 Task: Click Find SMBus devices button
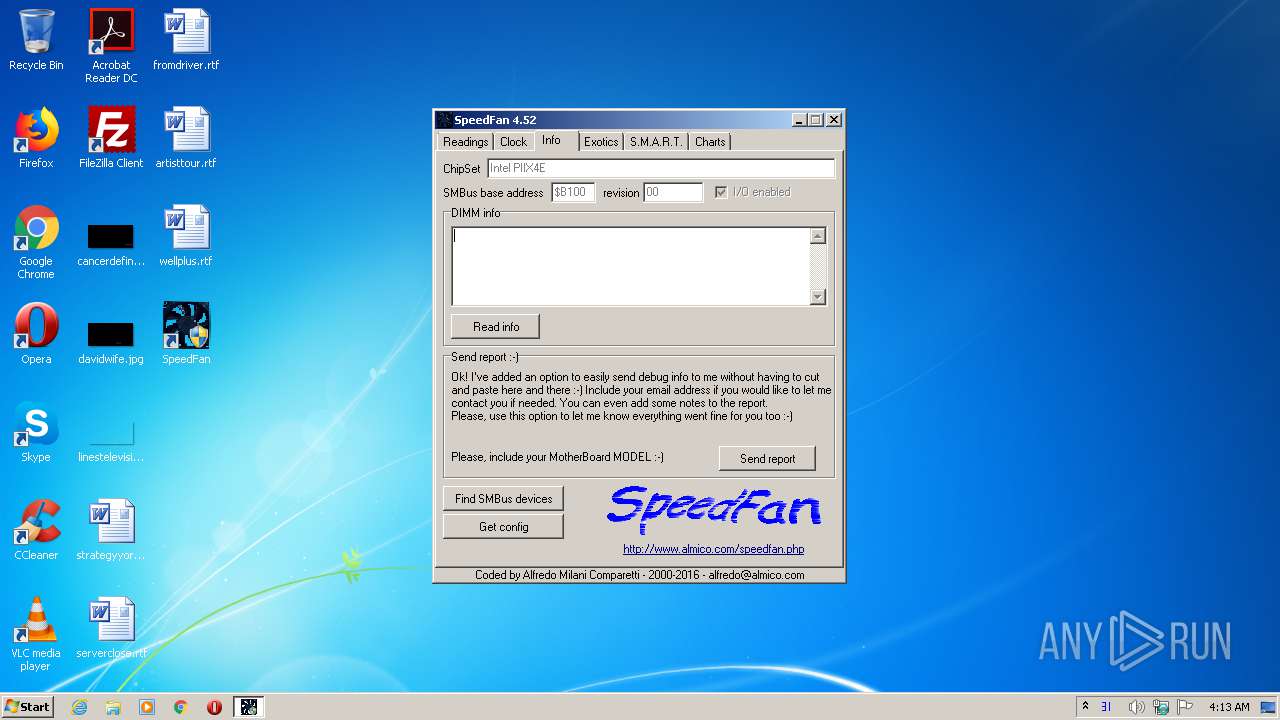503,499
